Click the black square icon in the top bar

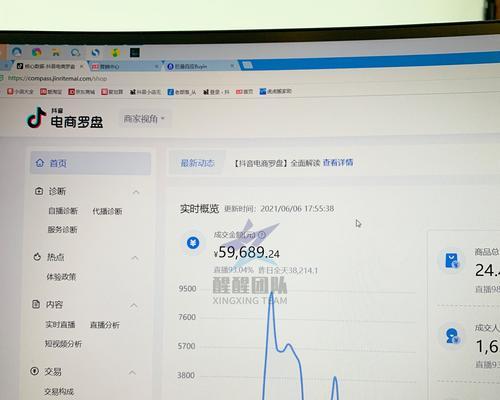pyautogui.click(x=135, y=52)
